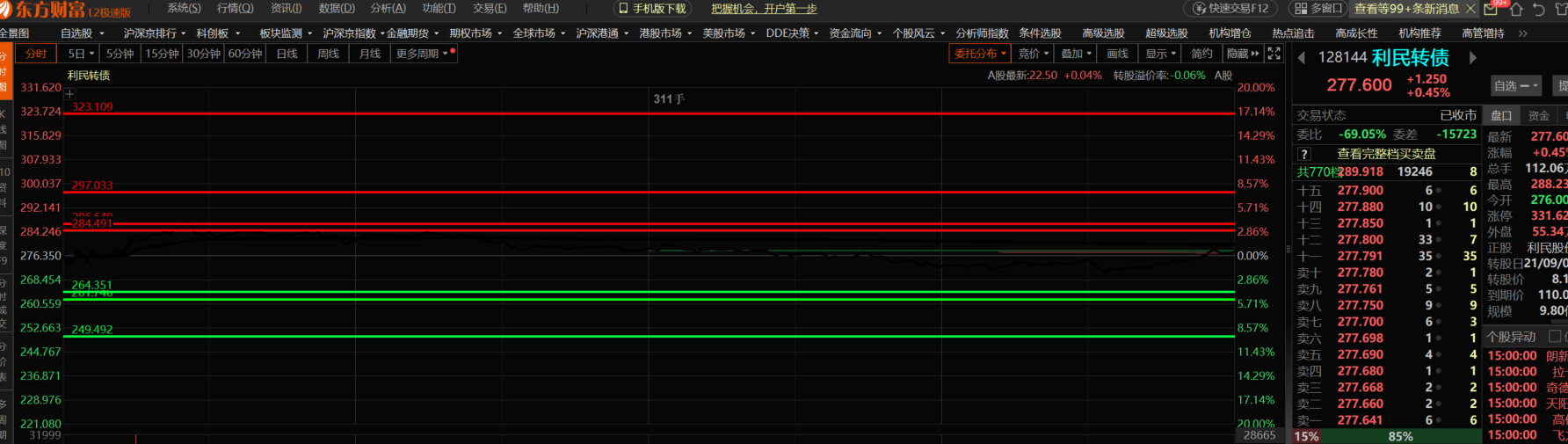This screenshot has width=1568, height=444.
Task: Toggle fullscreen chart with the expand icon
Action: point(1274,54)
